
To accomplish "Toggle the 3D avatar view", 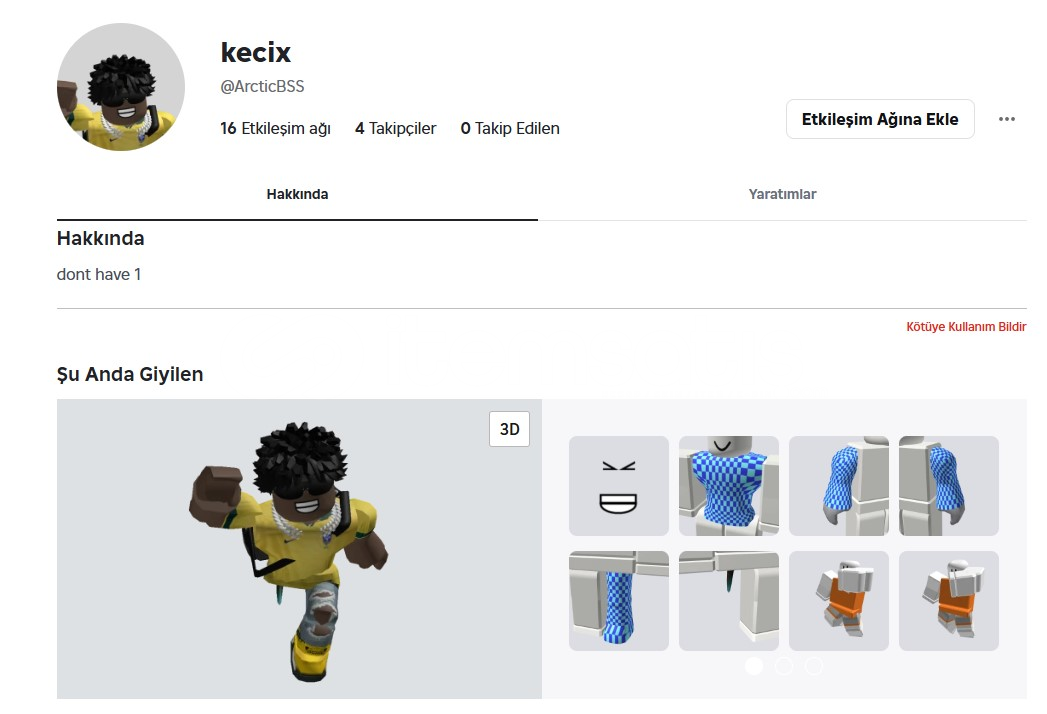I will click(x=509, y=429).
